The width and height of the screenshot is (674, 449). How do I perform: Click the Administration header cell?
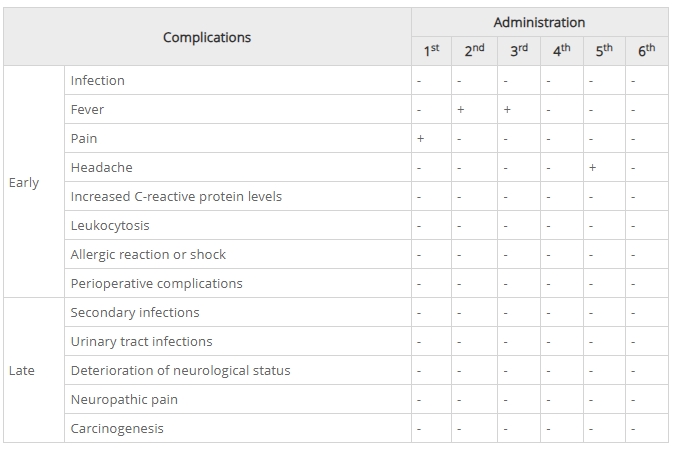(x=539, y=22)
